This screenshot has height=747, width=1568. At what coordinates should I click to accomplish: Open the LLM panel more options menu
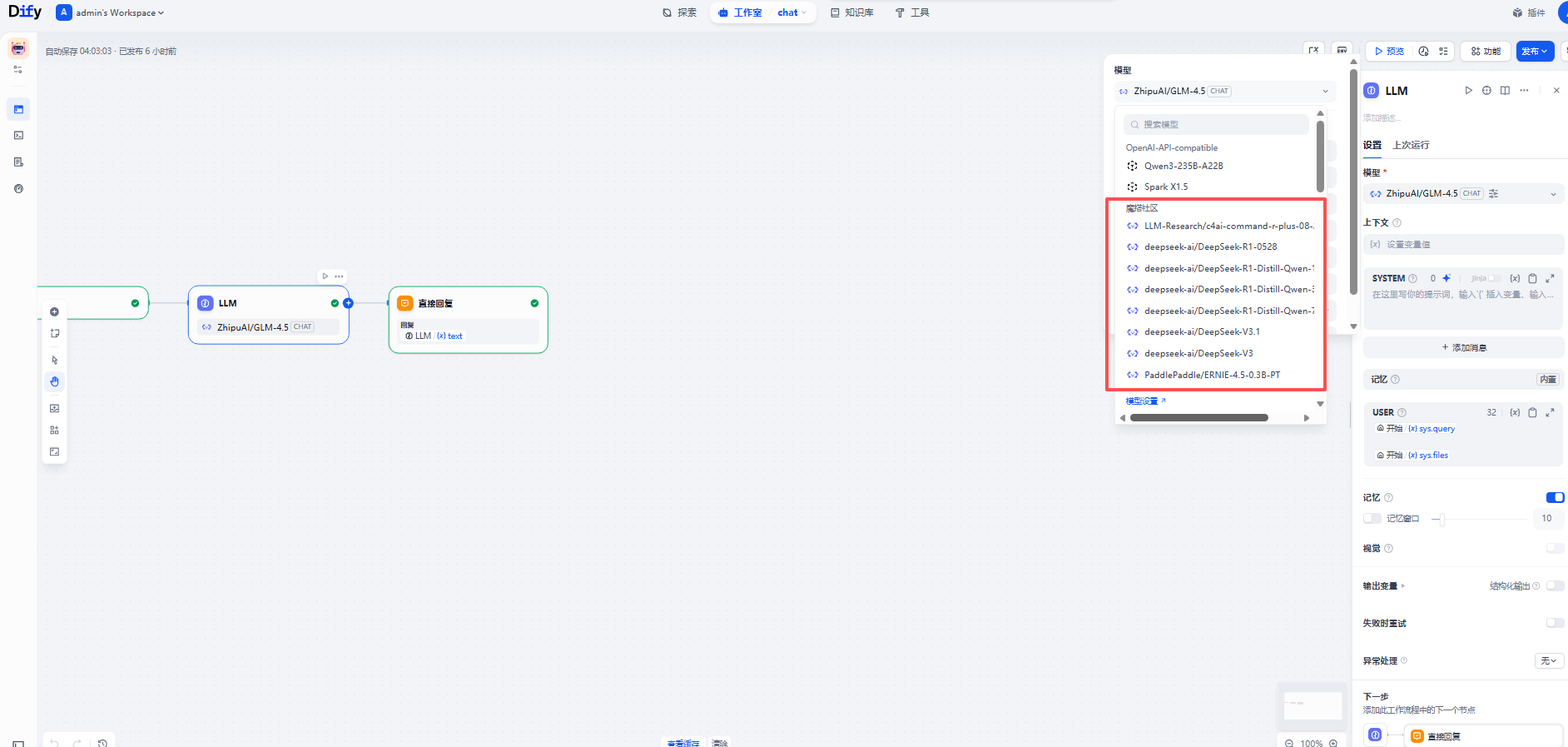[1524, 90]
